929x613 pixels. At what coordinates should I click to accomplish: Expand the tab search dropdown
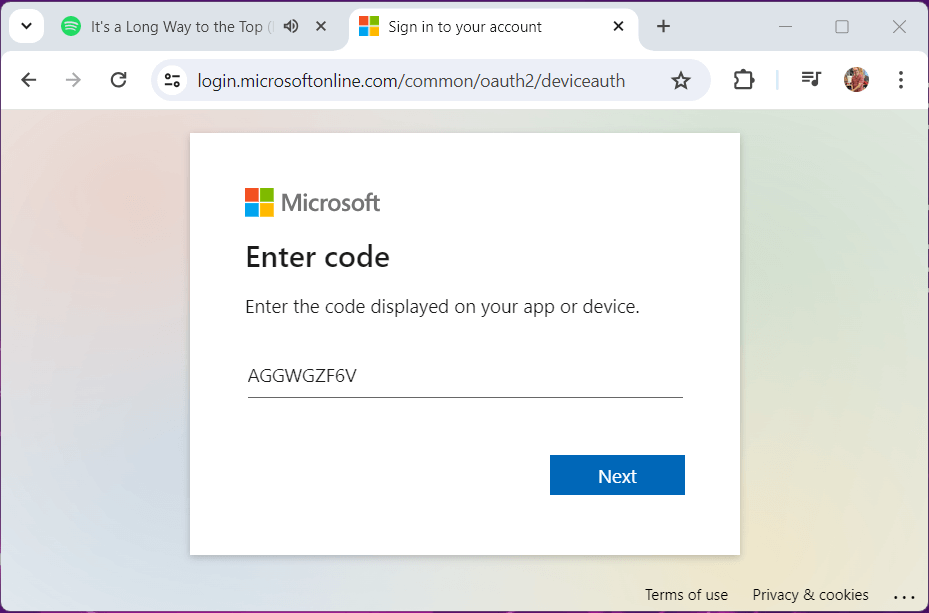click(x=26, y=27)
